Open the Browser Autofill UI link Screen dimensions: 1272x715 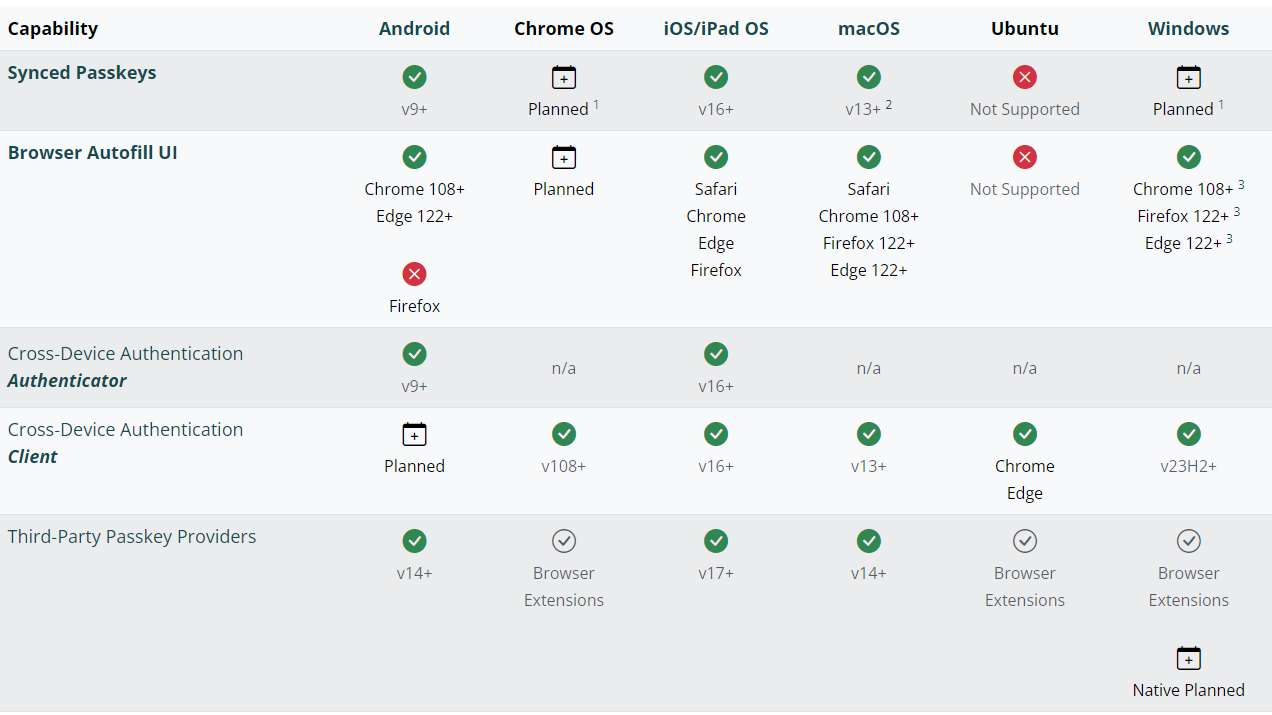point(92,153)
